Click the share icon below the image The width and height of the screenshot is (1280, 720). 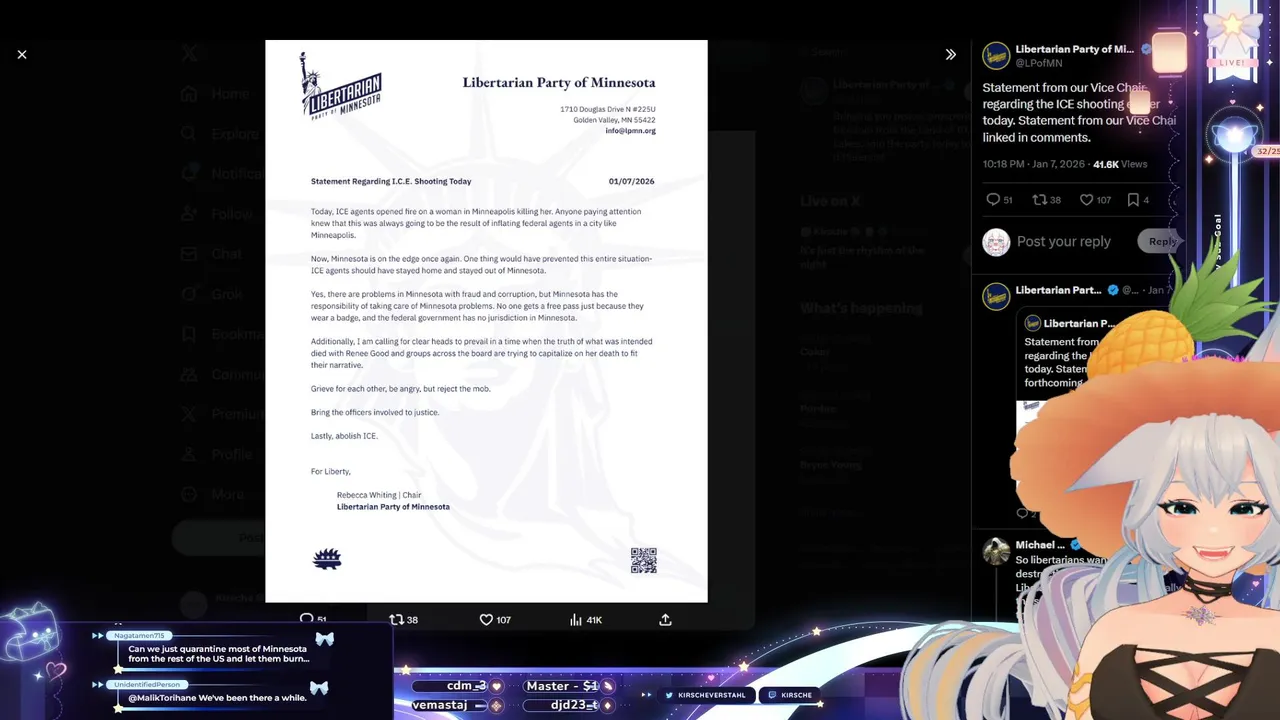tap(665, 619)
